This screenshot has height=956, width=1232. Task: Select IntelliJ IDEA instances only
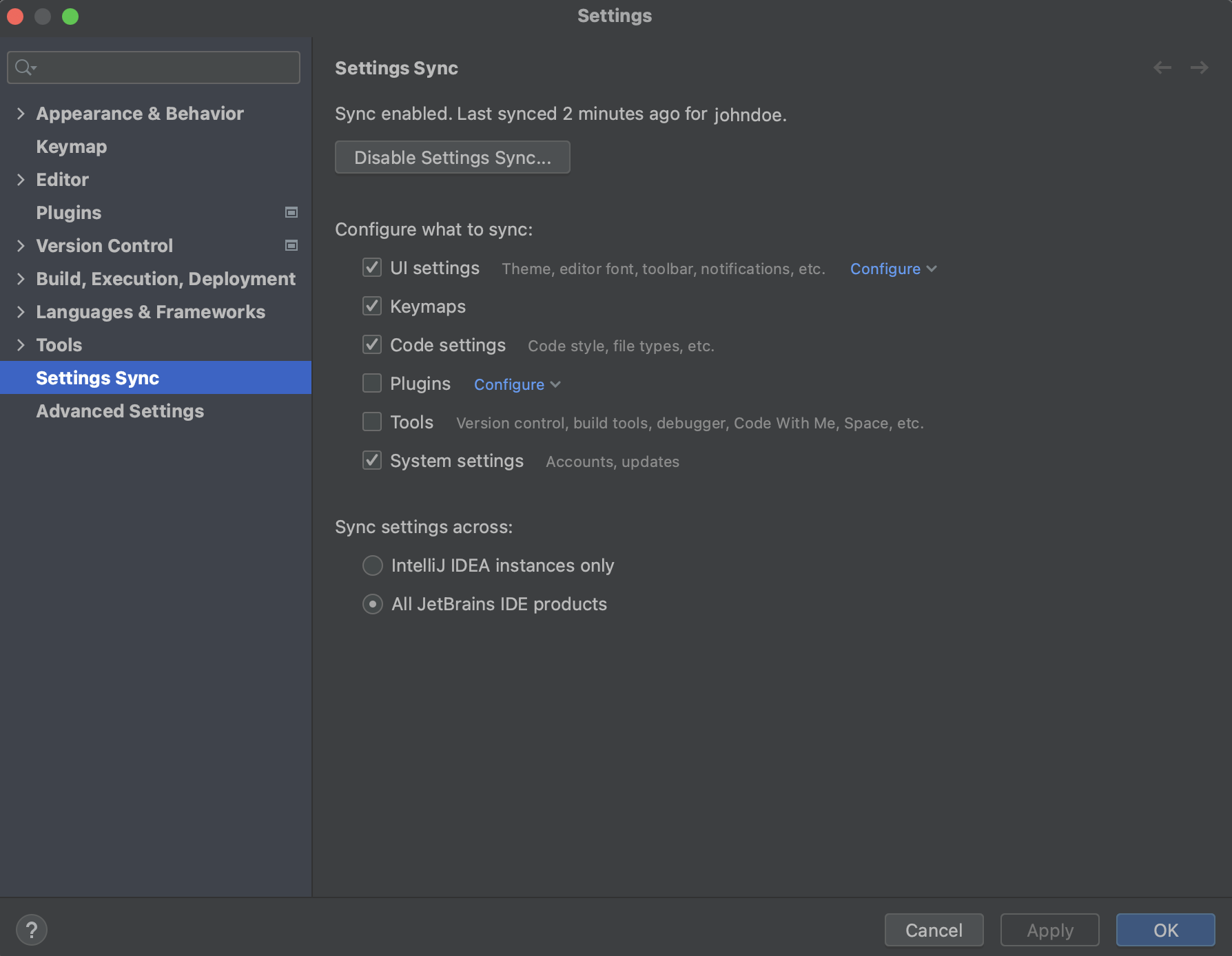[x=372, y=565]
